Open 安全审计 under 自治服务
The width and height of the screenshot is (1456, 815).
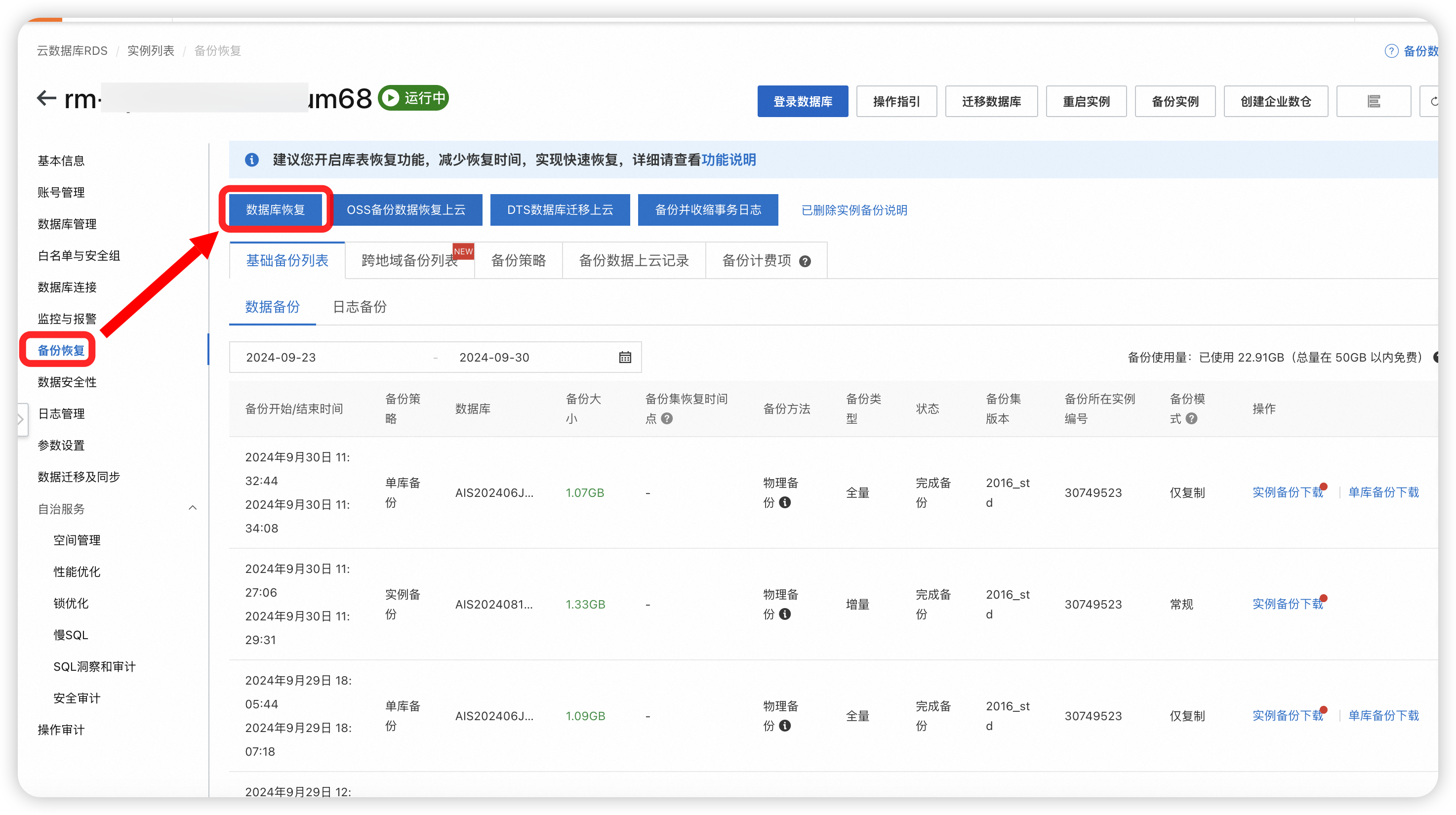(x=77, y=698)
